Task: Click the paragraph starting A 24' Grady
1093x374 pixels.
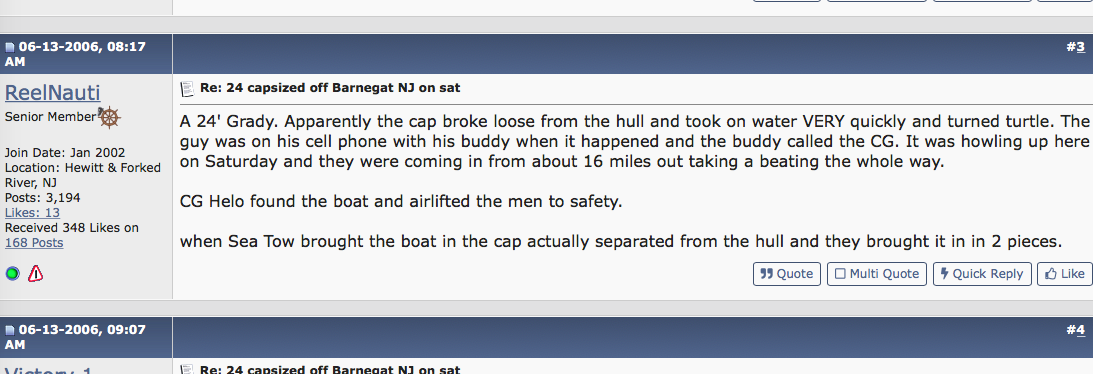Action: (634, 141)
